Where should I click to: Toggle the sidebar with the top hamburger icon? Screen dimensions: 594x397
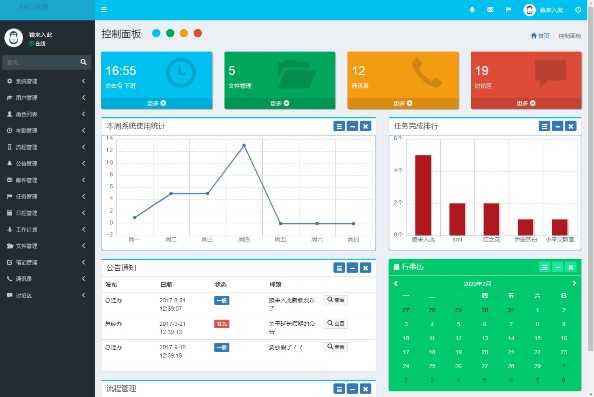click(104, 9)
